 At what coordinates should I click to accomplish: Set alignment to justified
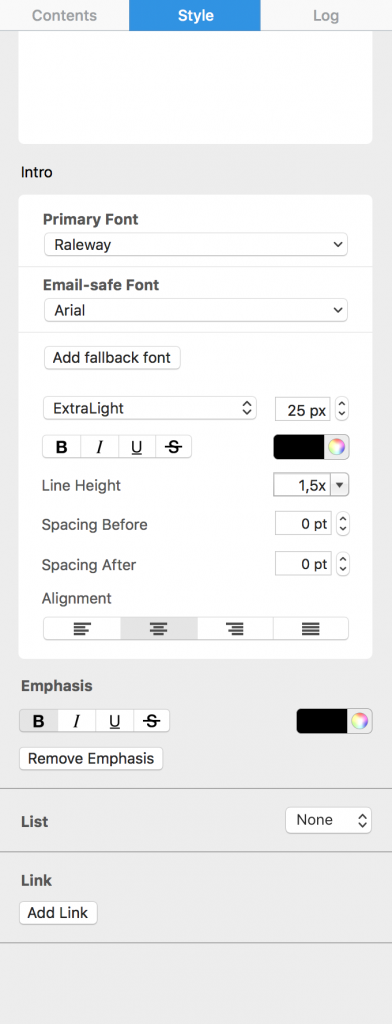pos(311,628)
